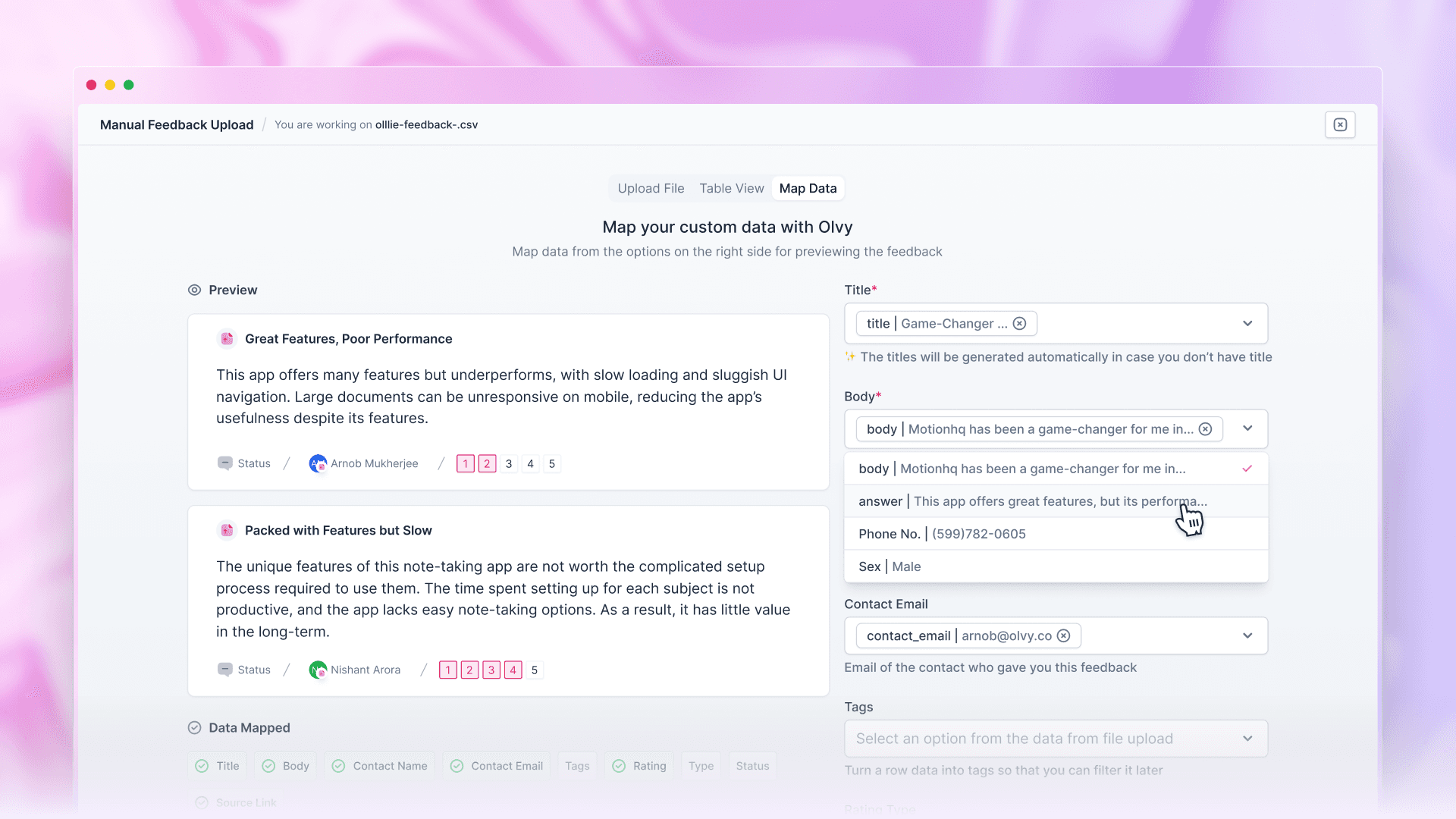Clear the selected body chip value
Screen dimensions: 1456x819
click(x=1205, y=429)
